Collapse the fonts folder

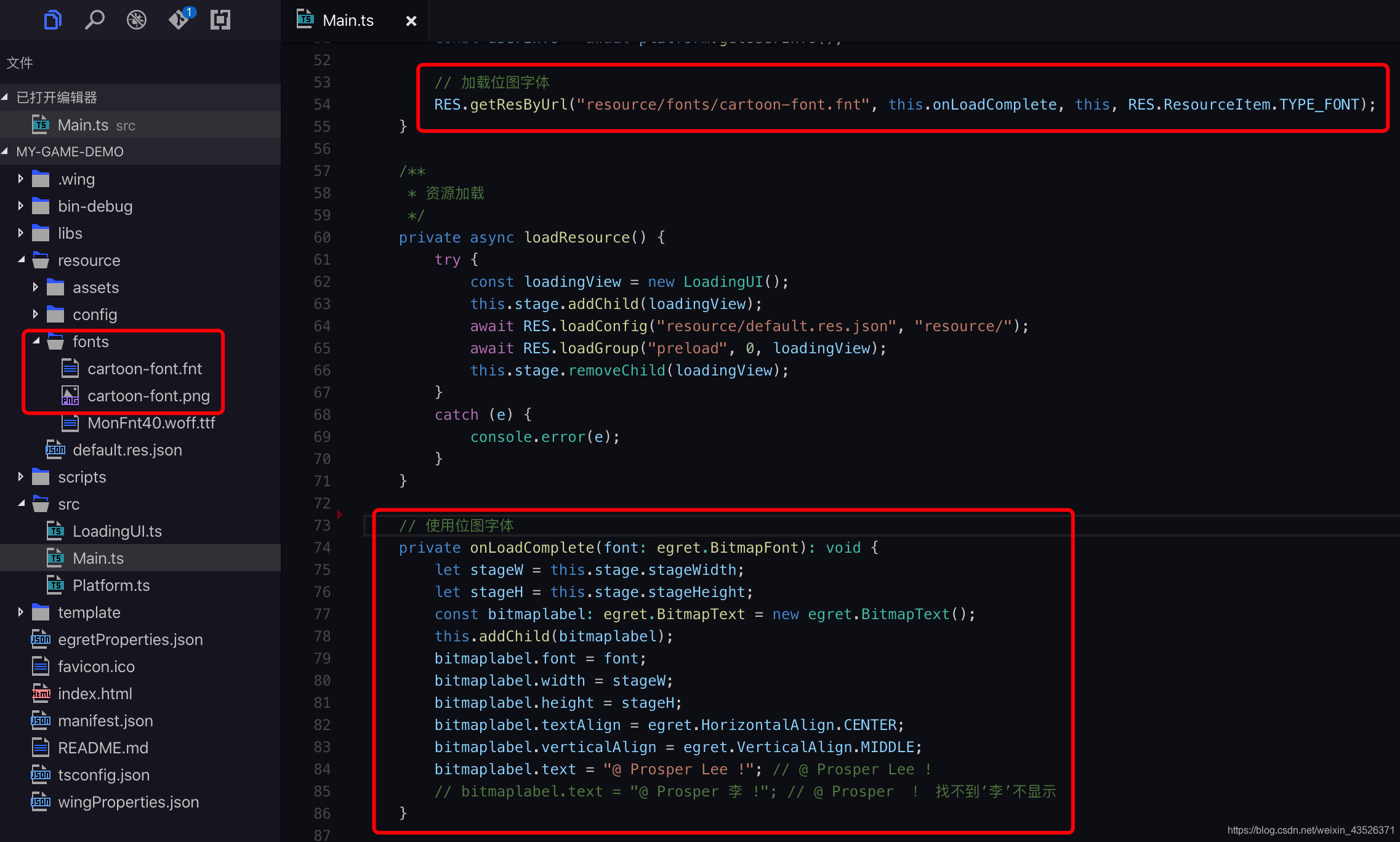click(36, 342)
